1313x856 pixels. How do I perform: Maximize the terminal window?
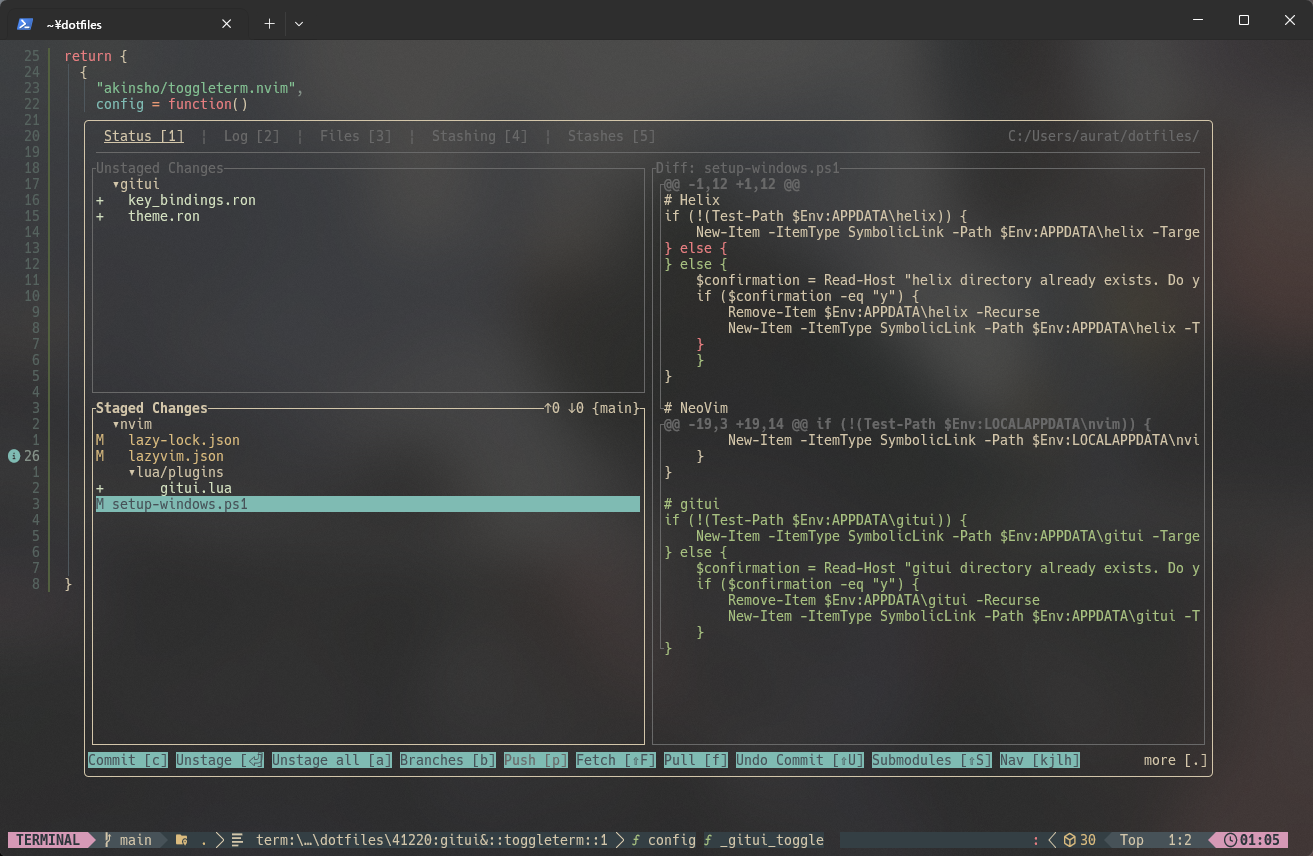1244,20
